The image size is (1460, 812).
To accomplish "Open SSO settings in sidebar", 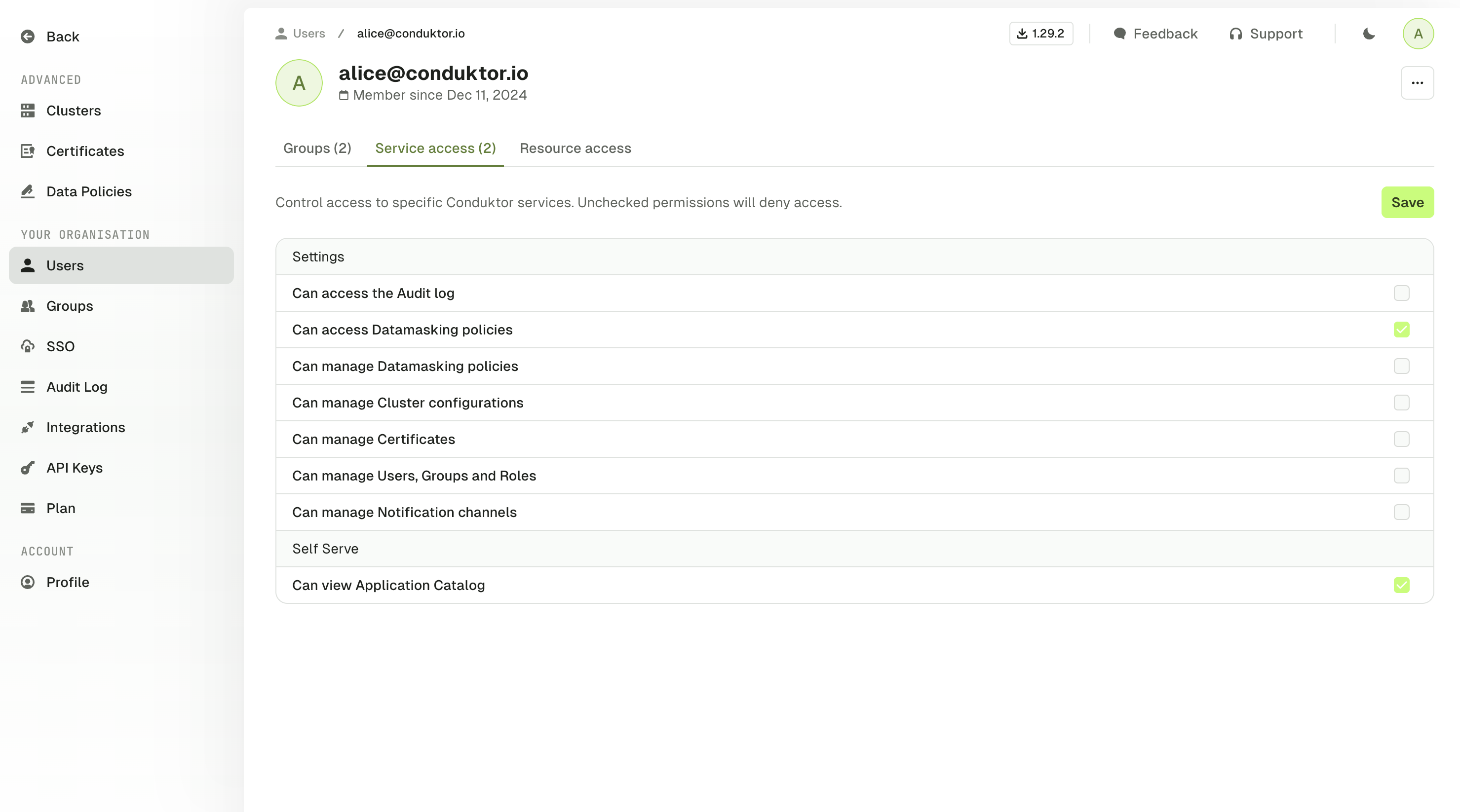I will (121, 346).
